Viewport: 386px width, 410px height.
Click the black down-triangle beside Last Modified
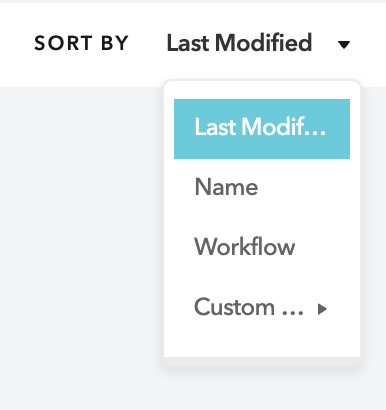pos(344,44)
